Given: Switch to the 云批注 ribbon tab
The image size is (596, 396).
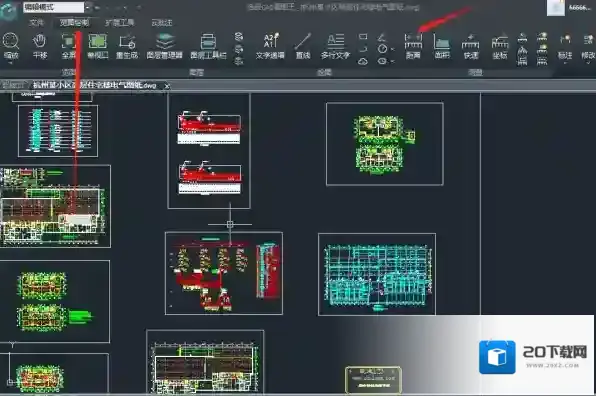Looking at the screenshot, I should tap(162, 23).
